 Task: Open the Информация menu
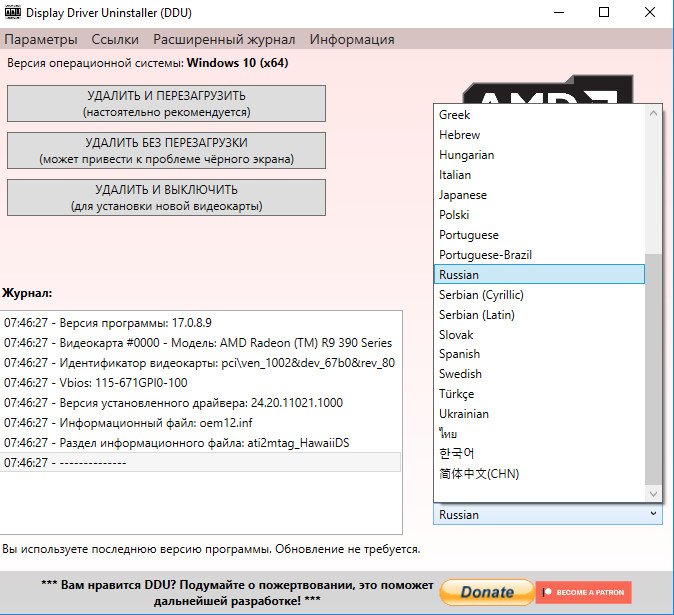click(x=352, y=39)
